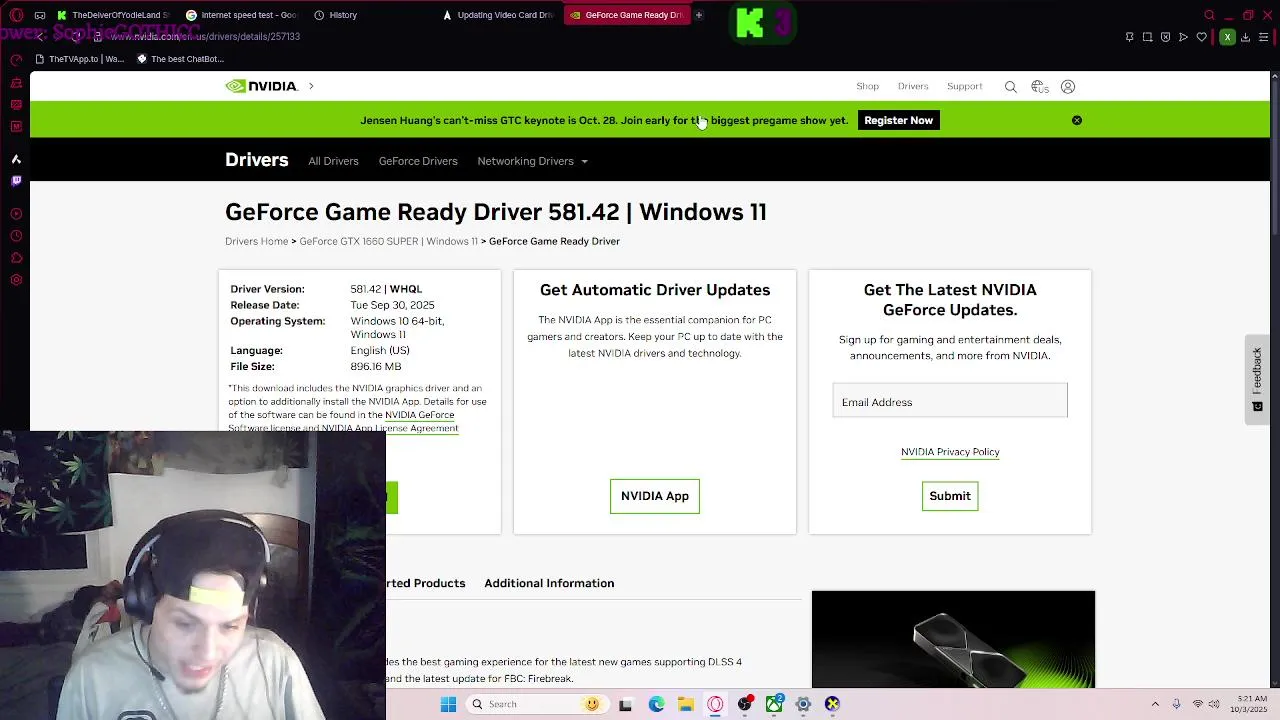
Task: Open the NVIDIA Privacy Policy link
Action: (x=950, y=452)
